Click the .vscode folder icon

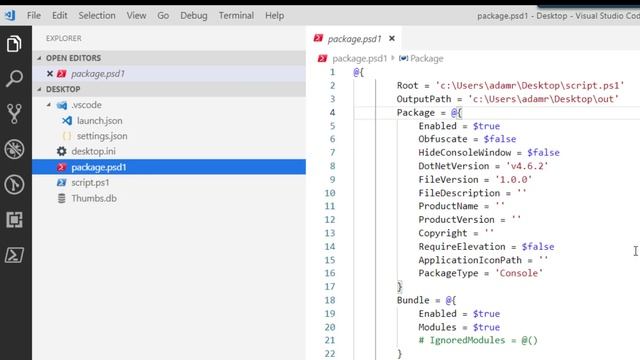click(62, 105)
